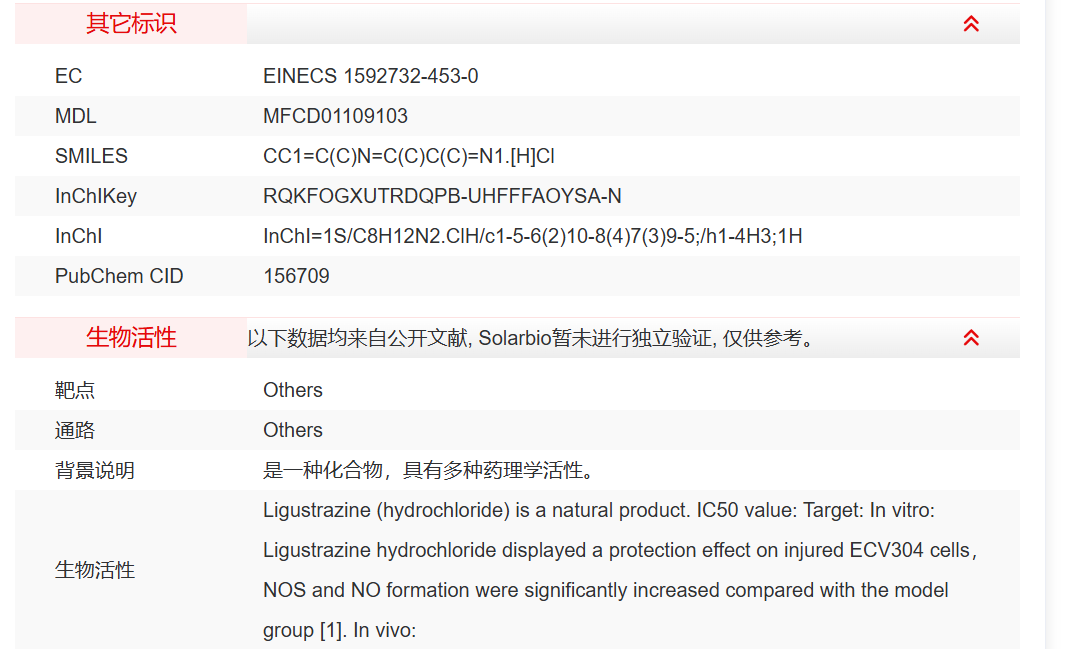Click the Others value in the 通路 row
Screen dimensions: 1071x649
tap(293, 430)
